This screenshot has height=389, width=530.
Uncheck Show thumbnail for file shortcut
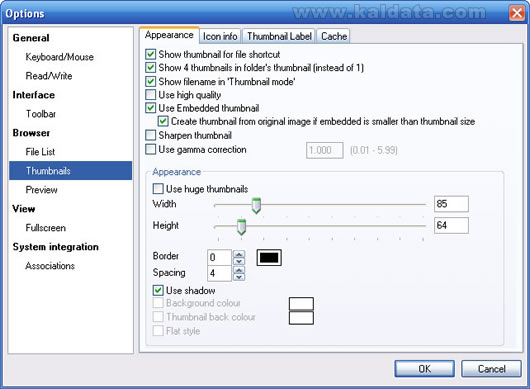(x=150, y=54)
